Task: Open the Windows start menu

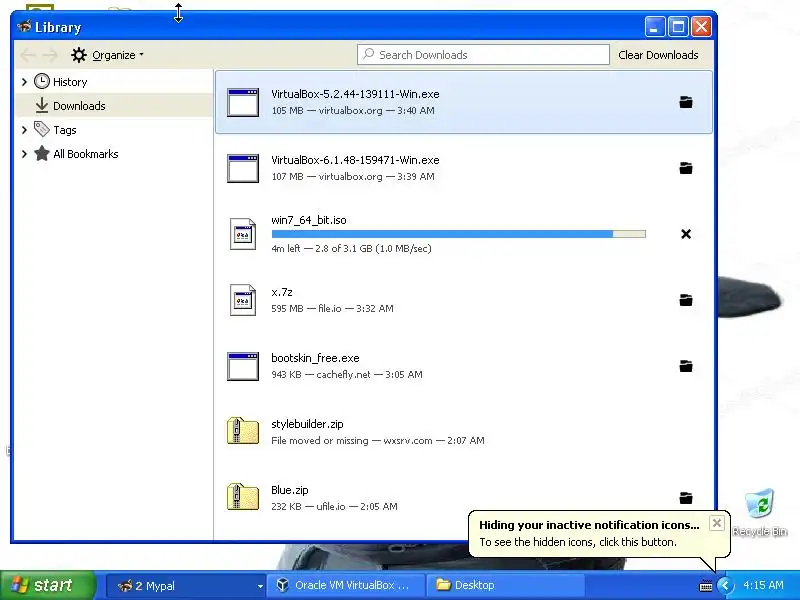Action: point(47,585)
